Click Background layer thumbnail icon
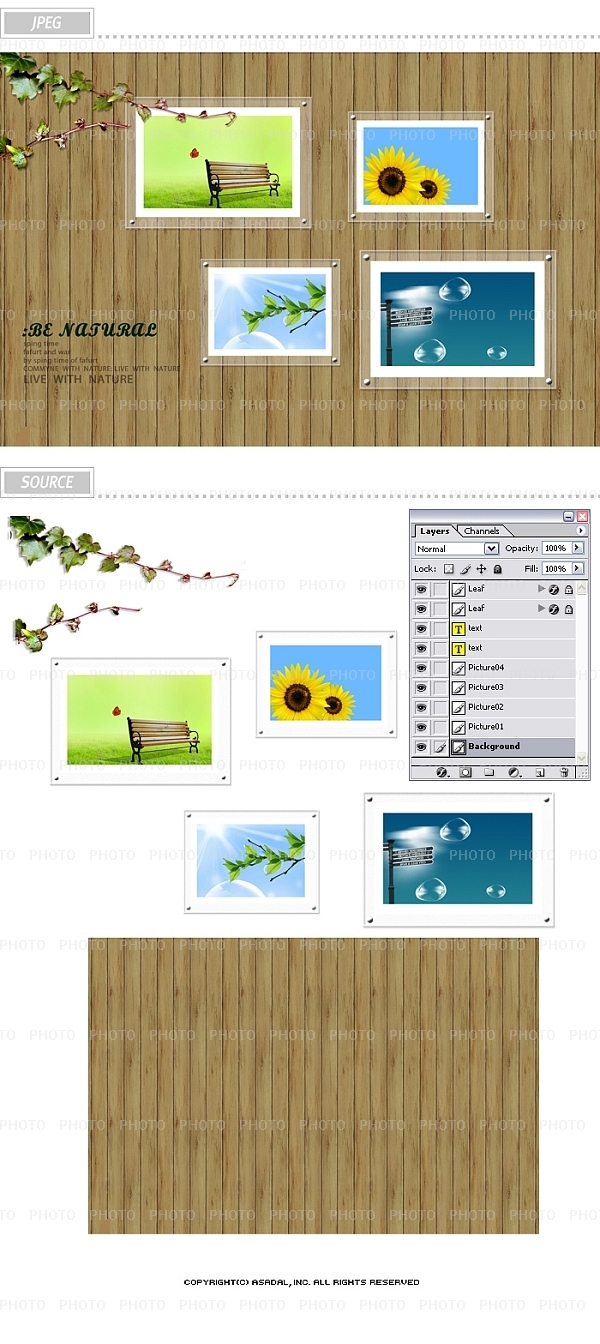The height and width of the screenshot is (1344, 600). pos(459,747)
